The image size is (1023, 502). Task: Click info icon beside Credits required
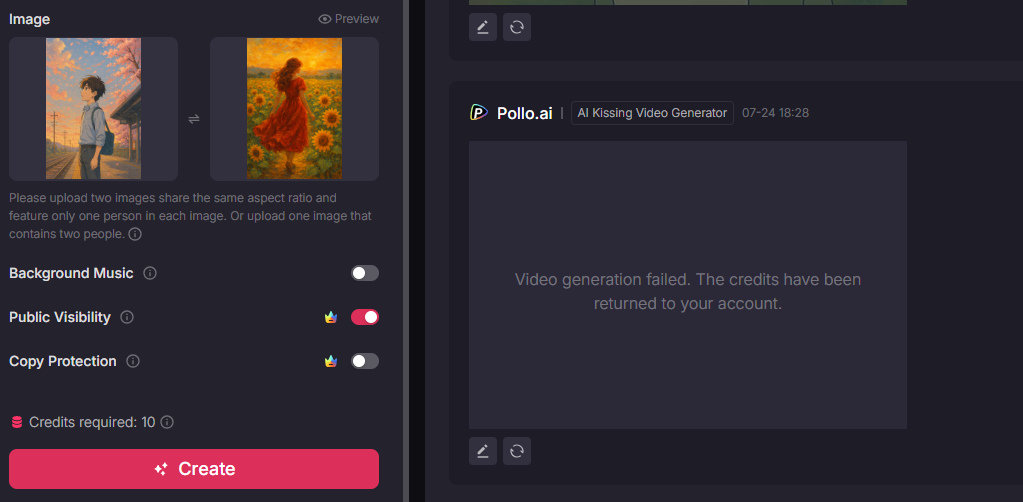pyautogui.click(x=167, y=422)
